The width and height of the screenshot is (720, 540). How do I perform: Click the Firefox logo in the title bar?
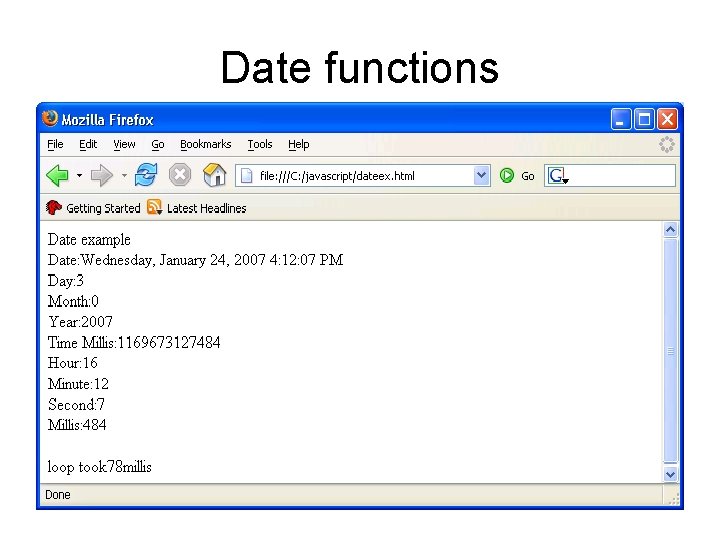click(x=50, y=118)
